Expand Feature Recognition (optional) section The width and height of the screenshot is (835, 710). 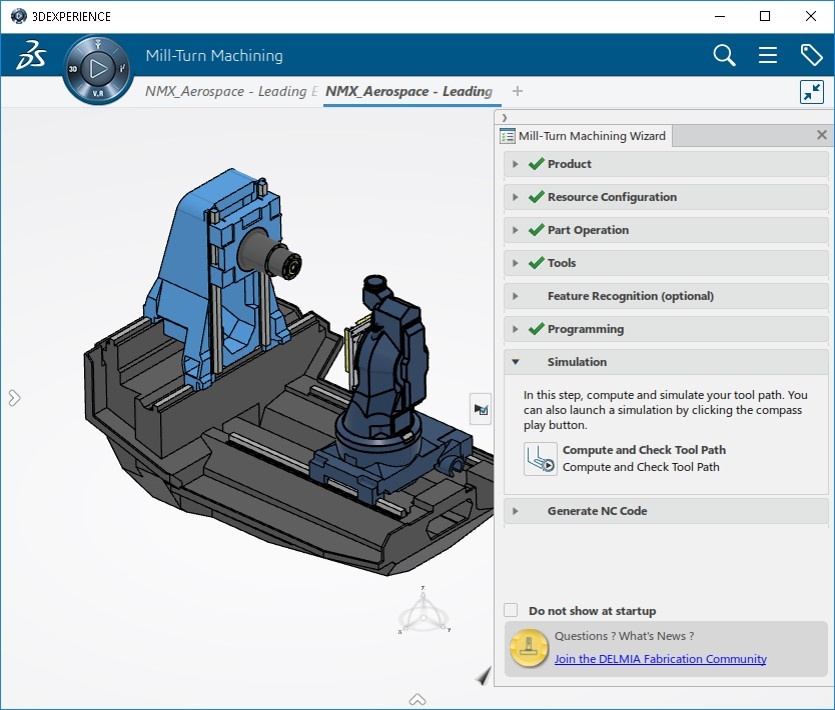coord(666,296)
